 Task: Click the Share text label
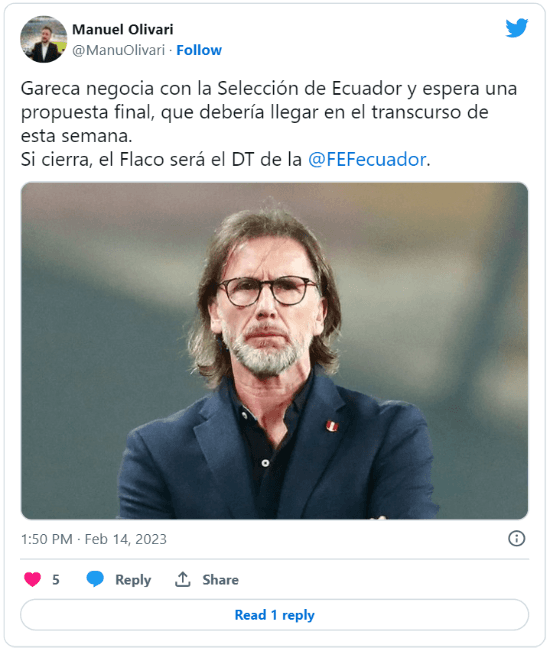(220, 580)
